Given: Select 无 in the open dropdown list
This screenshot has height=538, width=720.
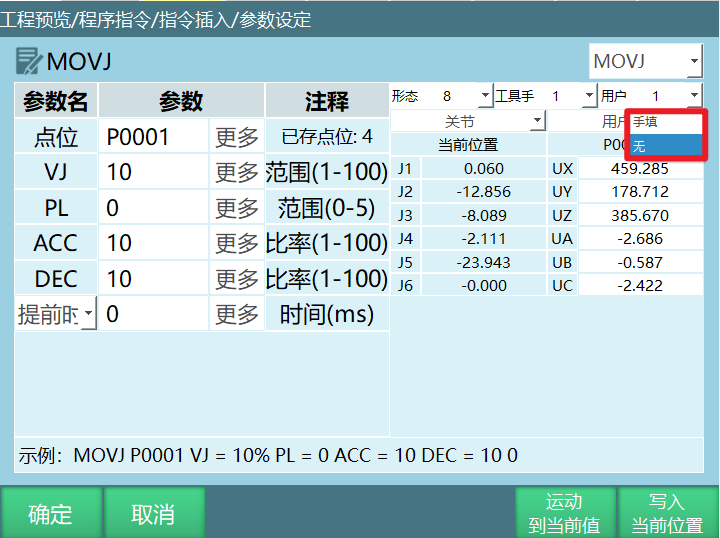Looking at the screenshot, I should click(x=665, y=146).
